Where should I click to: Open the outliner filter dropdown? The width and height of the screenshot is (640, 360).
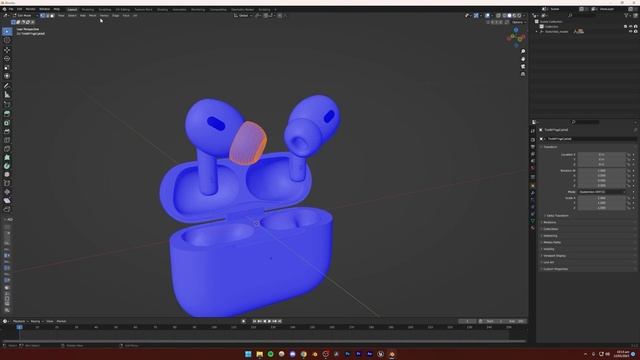pos(627,16)
